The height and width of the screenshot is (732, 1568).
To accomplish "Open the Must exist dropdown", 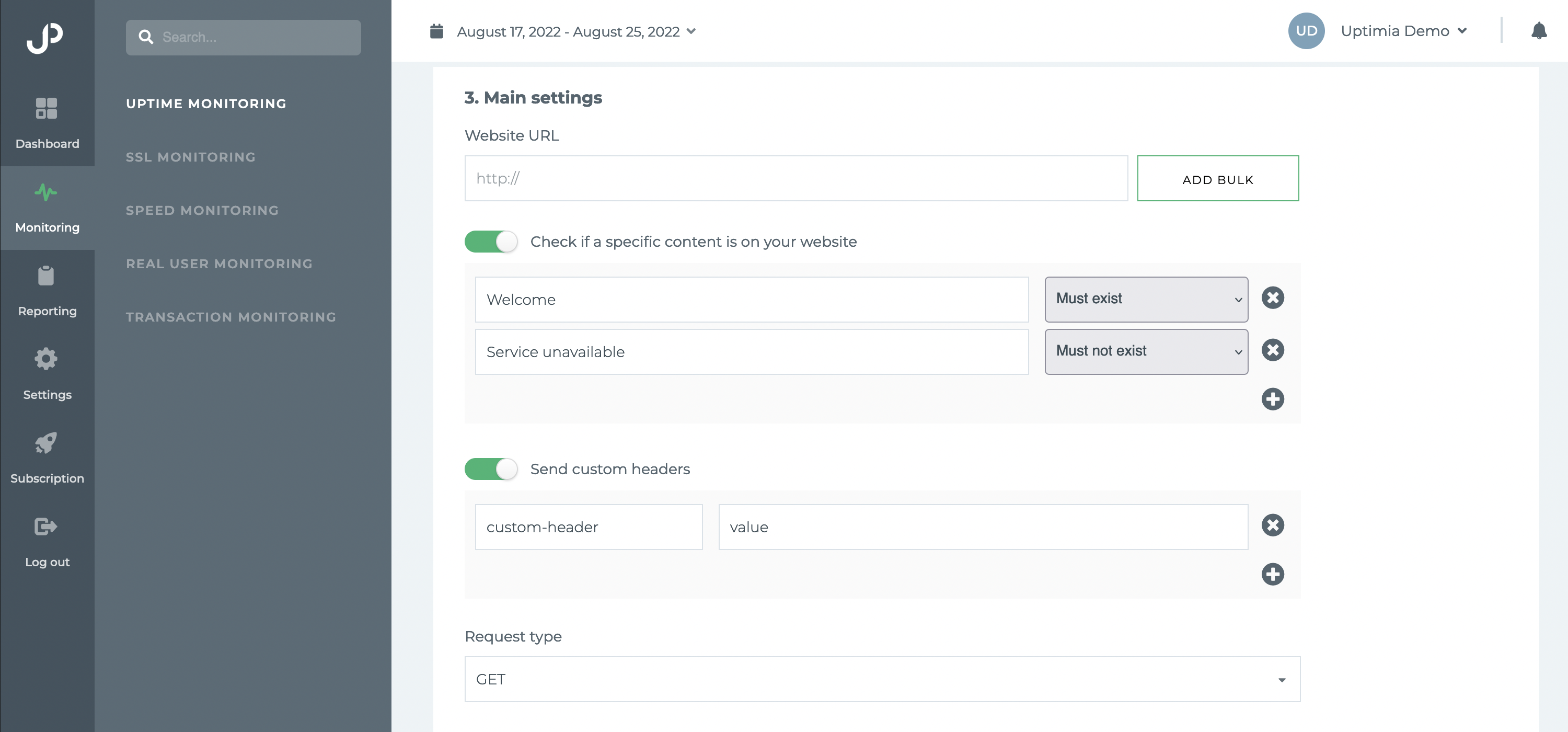I will (1146, 300).
